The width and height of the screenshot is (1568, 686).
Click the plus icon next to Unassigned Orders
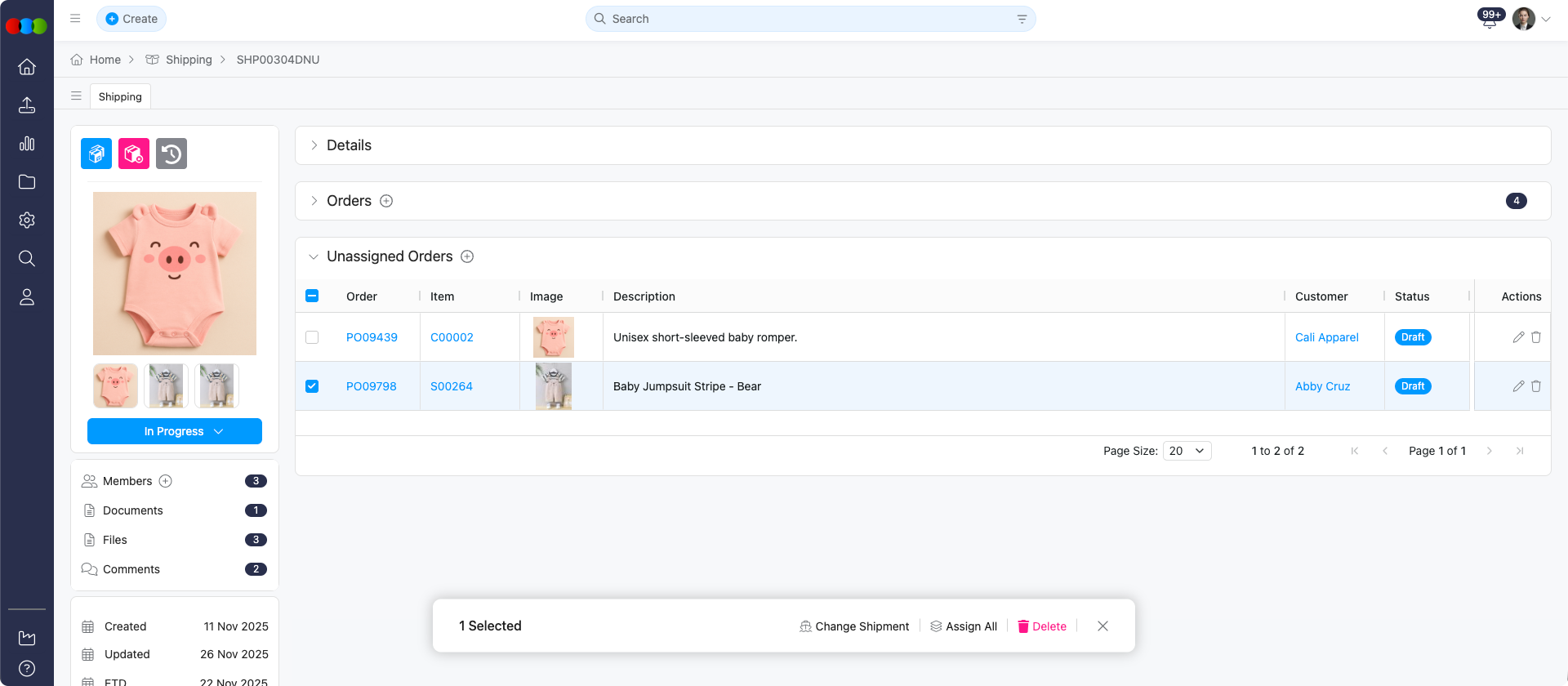pos(467,256)
